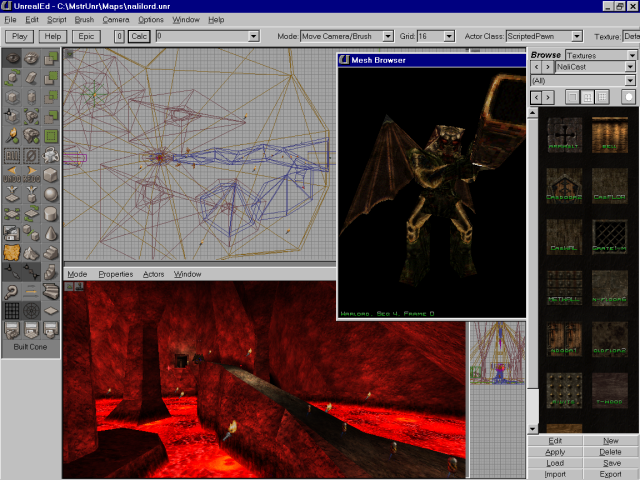Open the NaliCast texture package dropdown
640x480 pixels.
(630, 66)
